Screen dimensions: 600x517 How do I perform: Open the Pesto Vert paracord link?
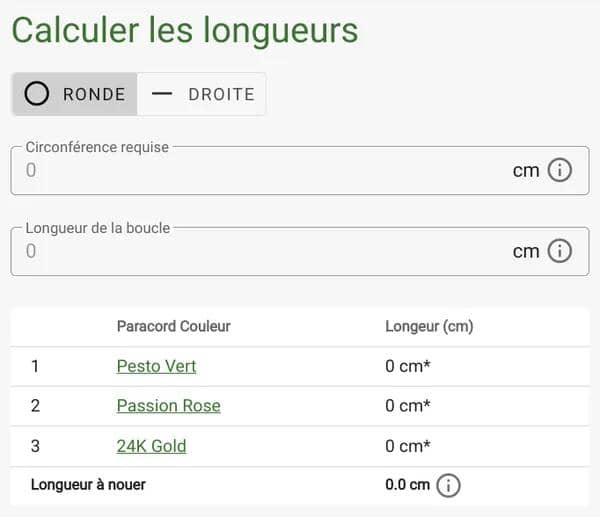156,366
